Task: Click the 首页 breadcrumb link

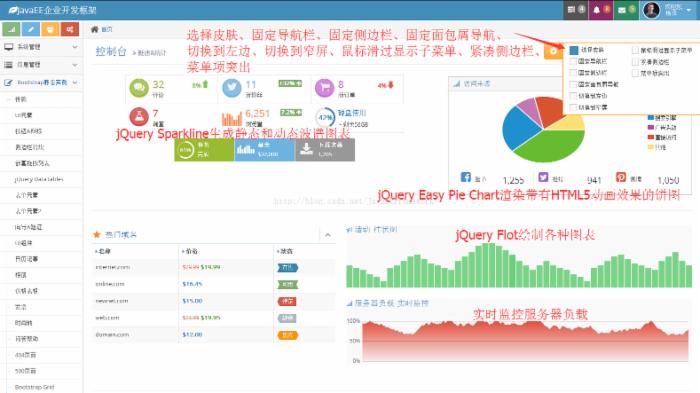Action: [x=107, y=29]
